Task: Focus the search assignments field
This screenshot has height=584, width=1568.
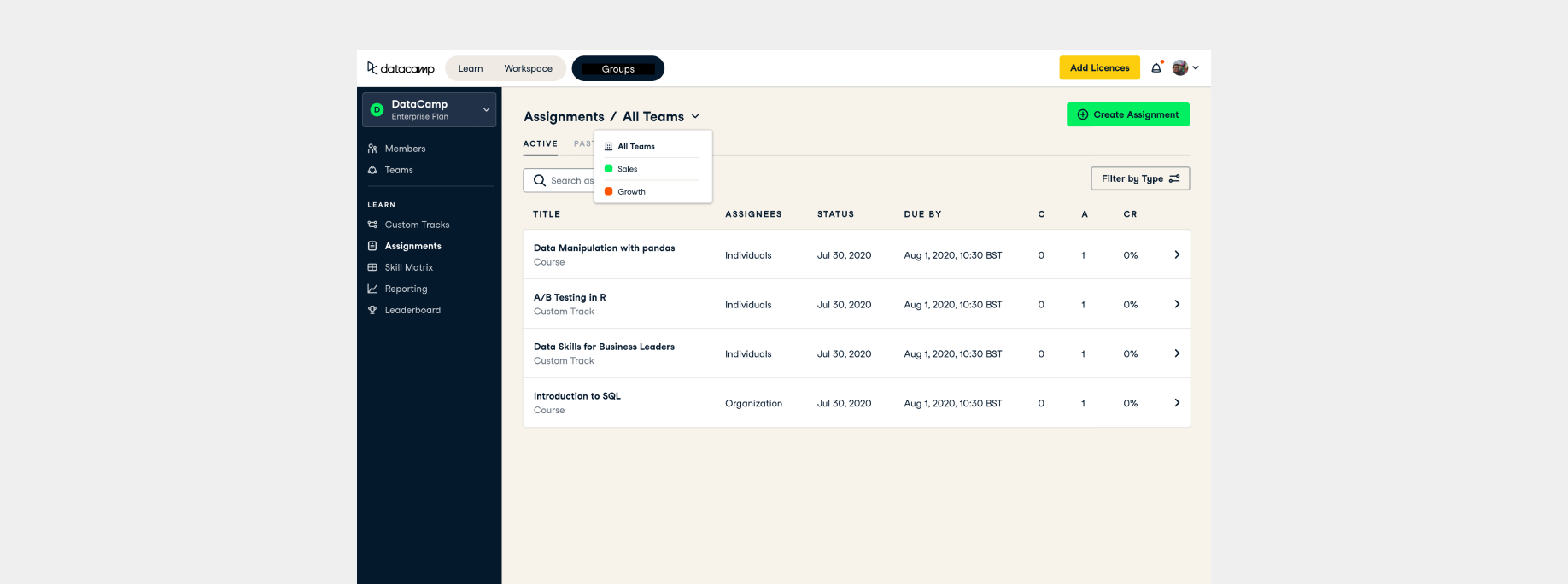Action: coord(559,180)
